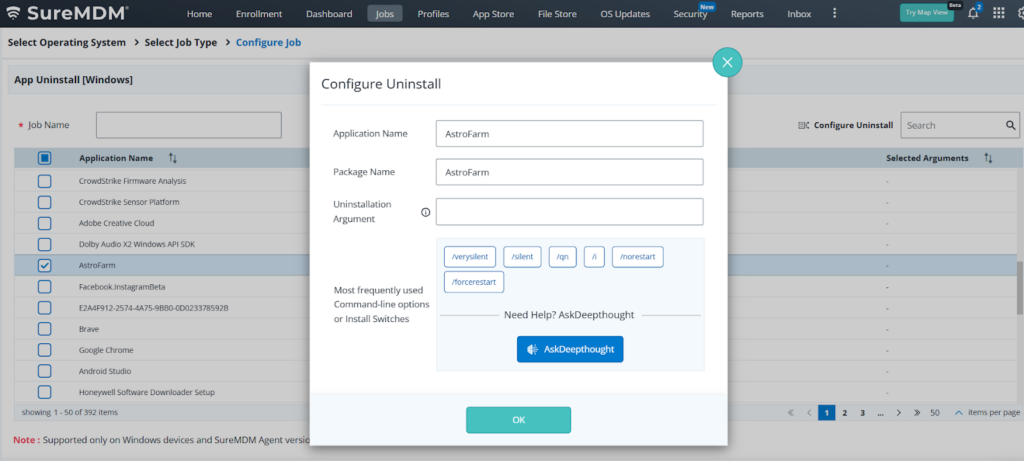Sort by Selected Arguments column arrows
The height and width of the screenshot is (461, 1024).
click(988, 158)
